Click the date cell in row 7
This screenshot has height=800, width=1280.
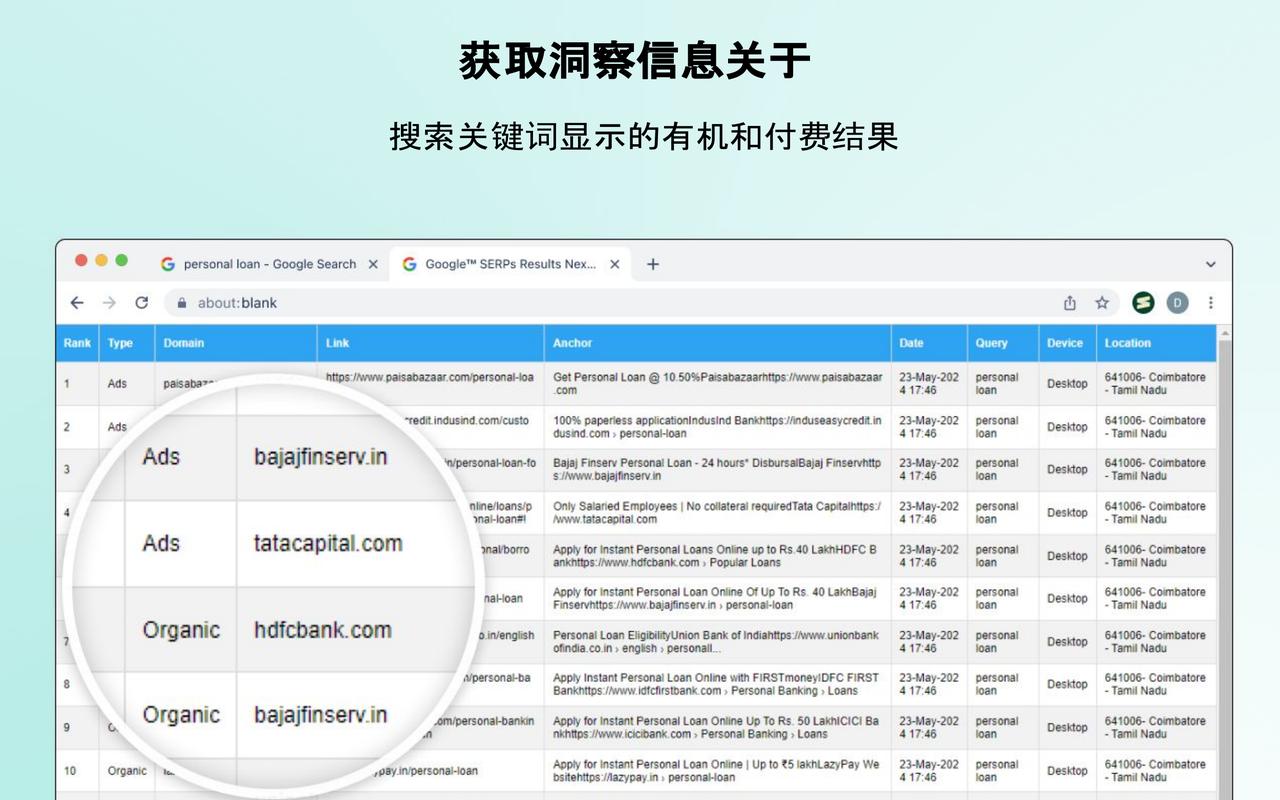pos(929,641)
